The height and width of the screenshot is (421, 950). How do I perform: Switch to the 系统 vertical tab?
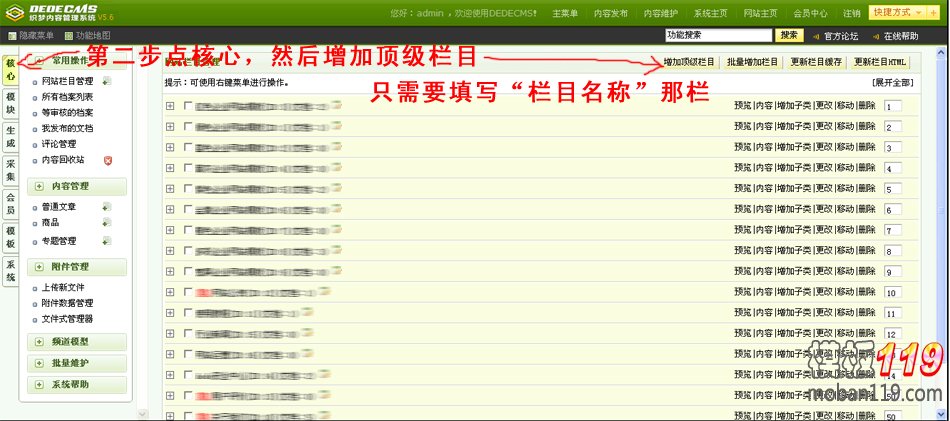[10, 270]
